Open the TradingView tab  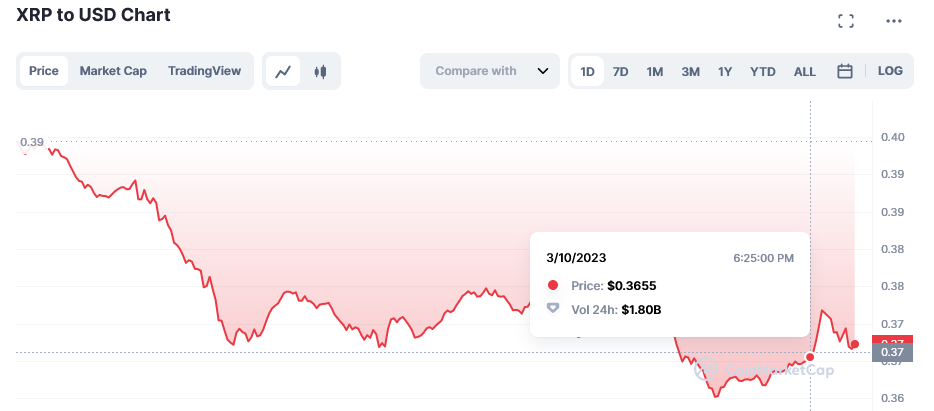pyautogui.click(x=204, y=71)
